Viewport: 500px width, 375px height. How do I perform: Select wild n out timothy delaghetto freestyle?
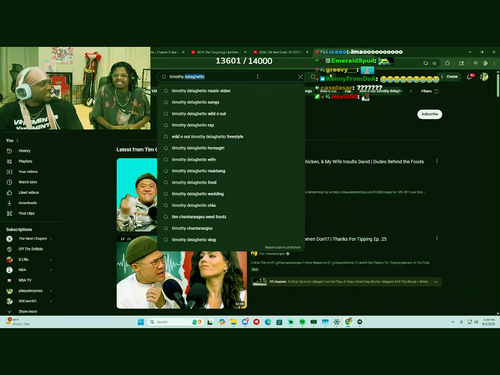[231, 137]
